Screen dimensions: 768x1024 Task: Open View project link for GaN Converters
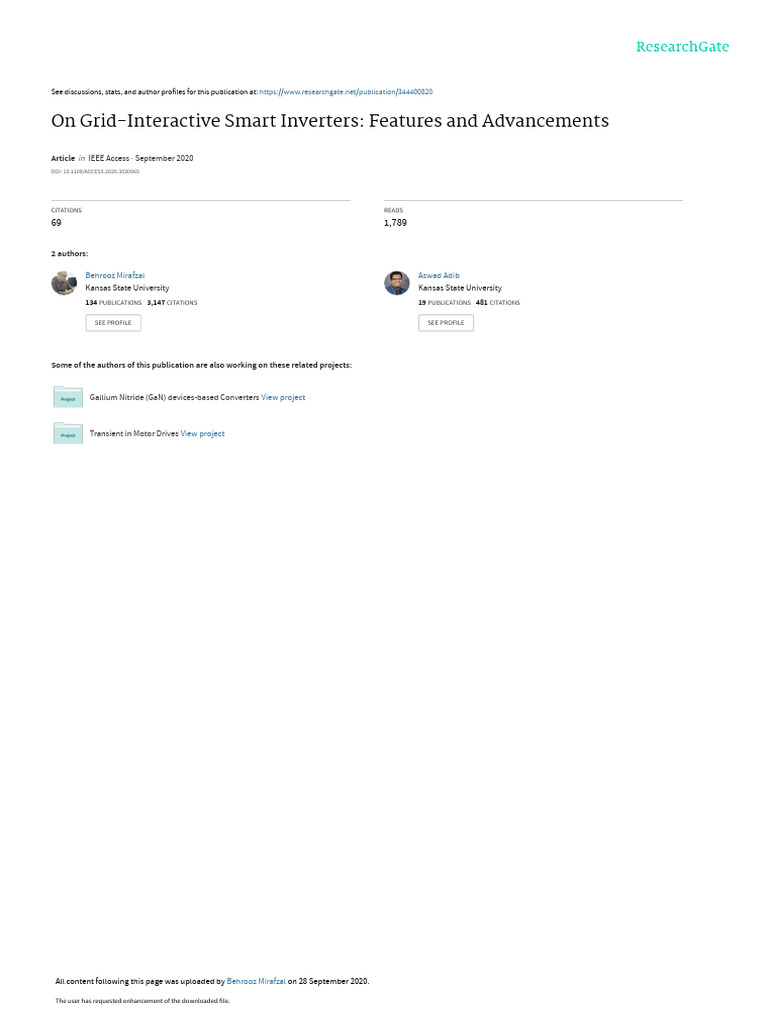[283, 397]
